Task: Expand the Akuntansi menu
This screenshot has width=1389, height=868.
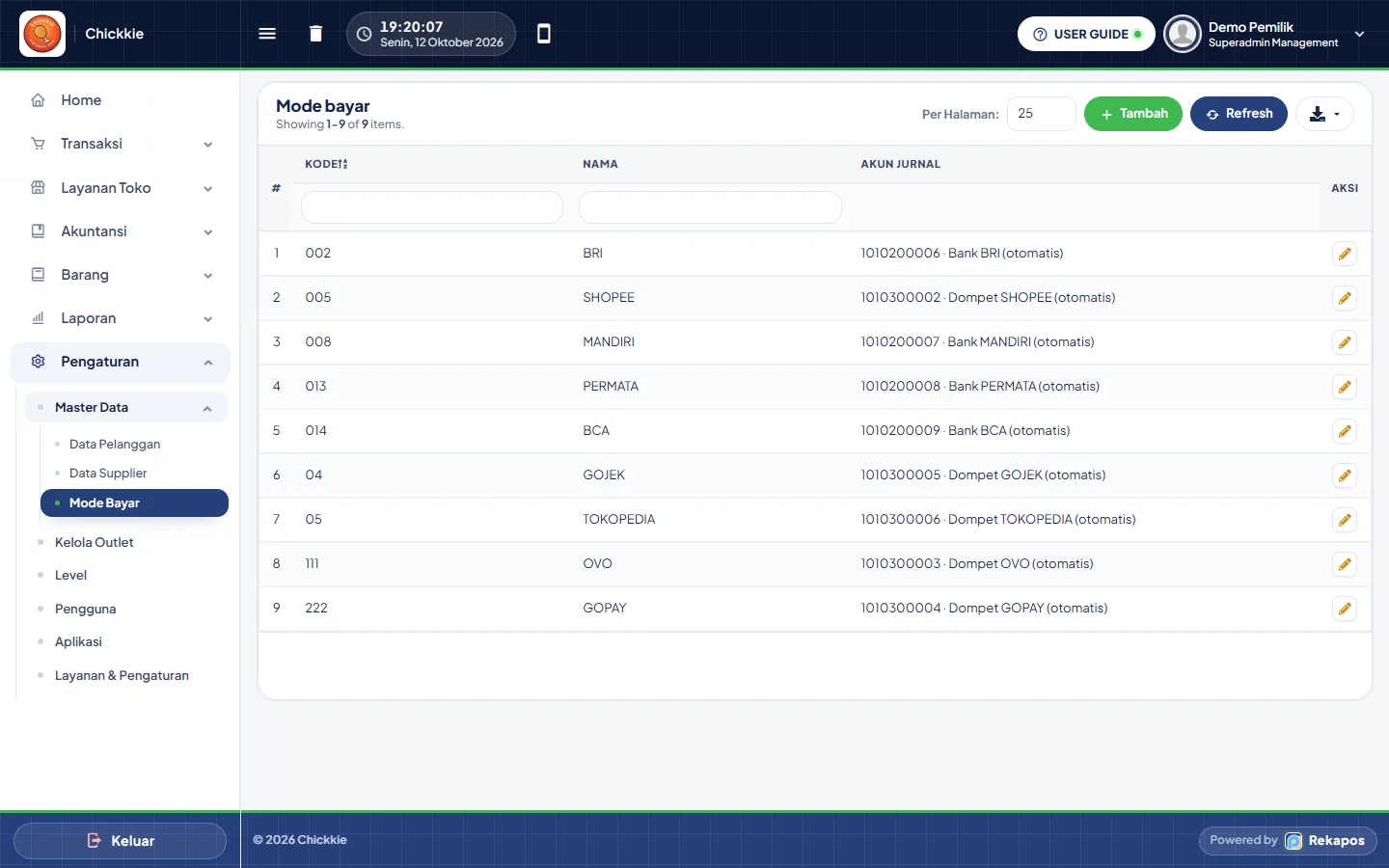Action: click(x=122, y=231)
